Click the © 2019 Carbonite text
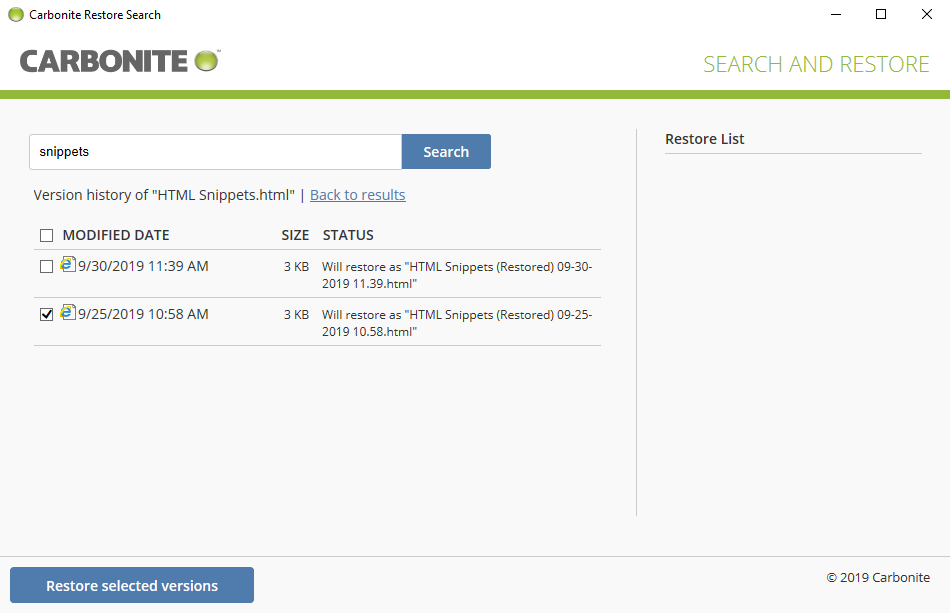Viewport: 950px width, 613px height. [877, 577]
